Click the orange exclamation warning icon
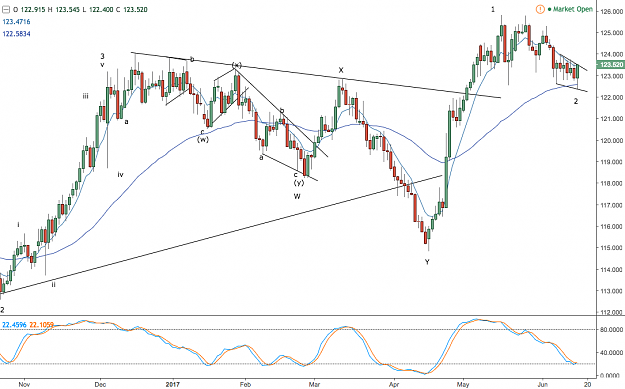The height and width of the screenshot is (389, 625). point(540,9)
